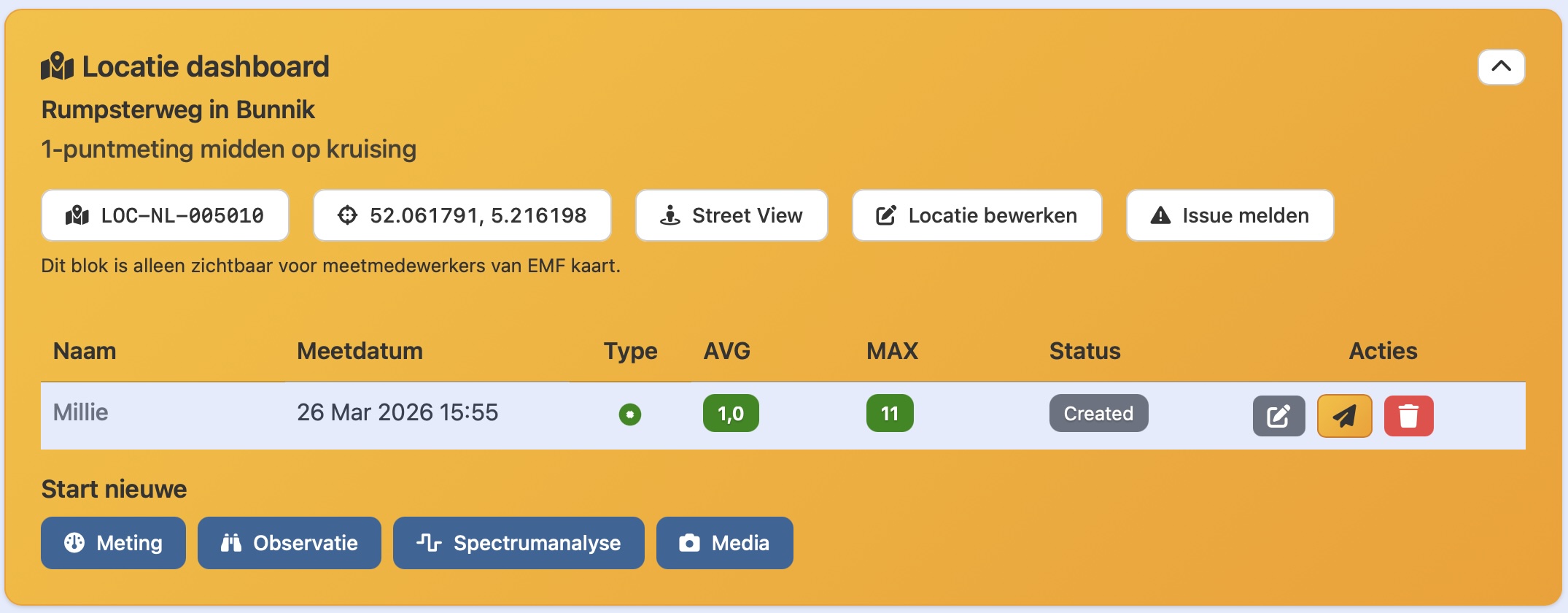Click the green type dot for Millie
The image size is (1568, 613).
630,415
